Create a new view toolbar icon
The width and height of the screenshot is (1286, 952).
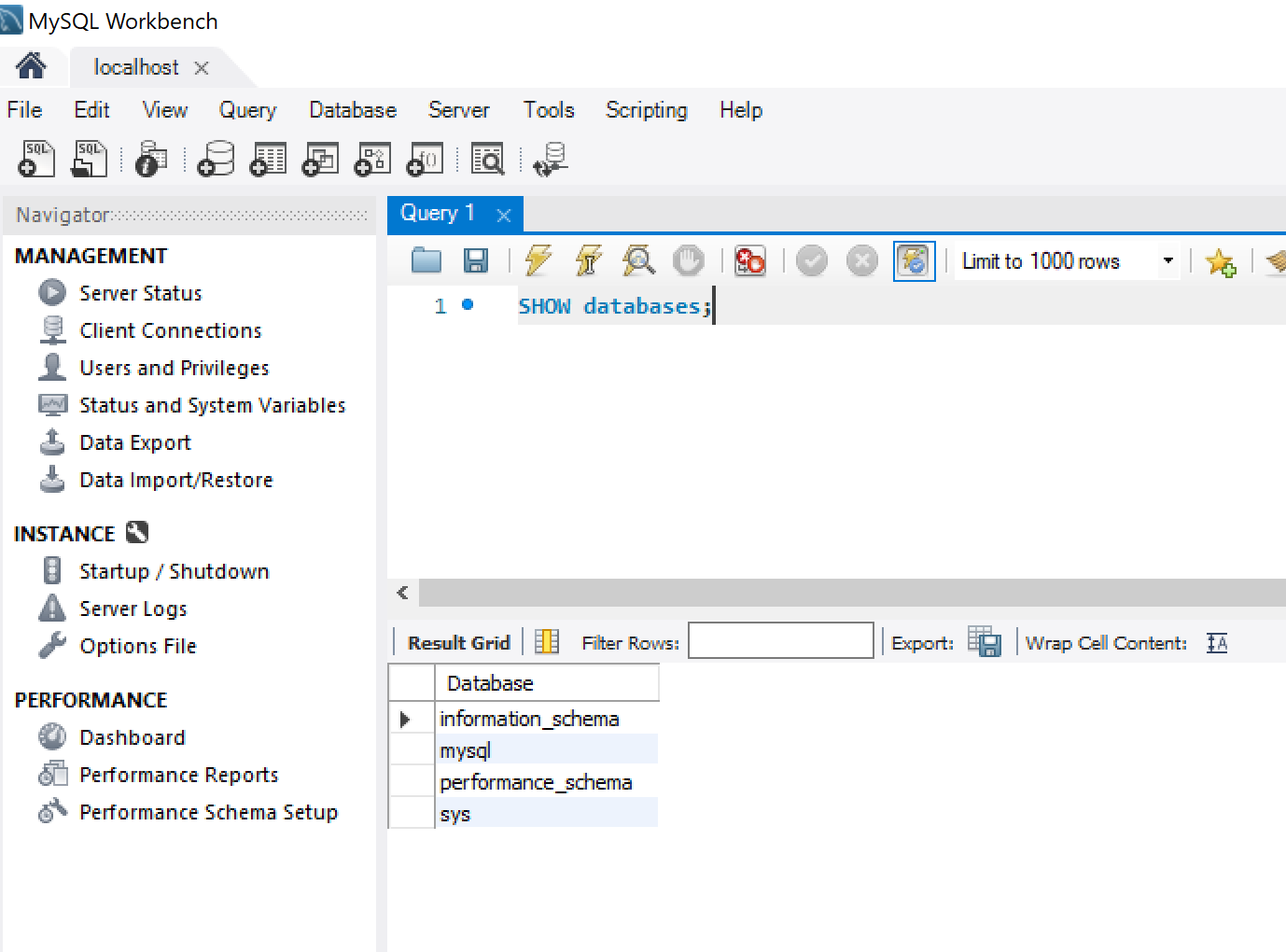[x=320, y=160]
